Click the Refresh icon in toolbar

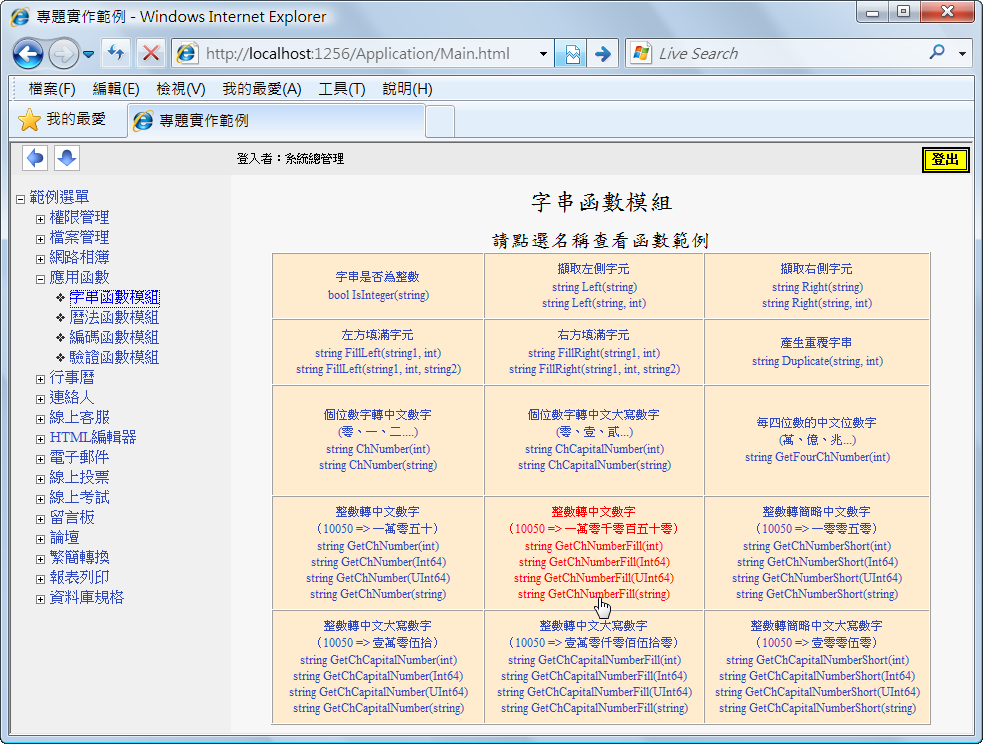(x=116, y=53)
